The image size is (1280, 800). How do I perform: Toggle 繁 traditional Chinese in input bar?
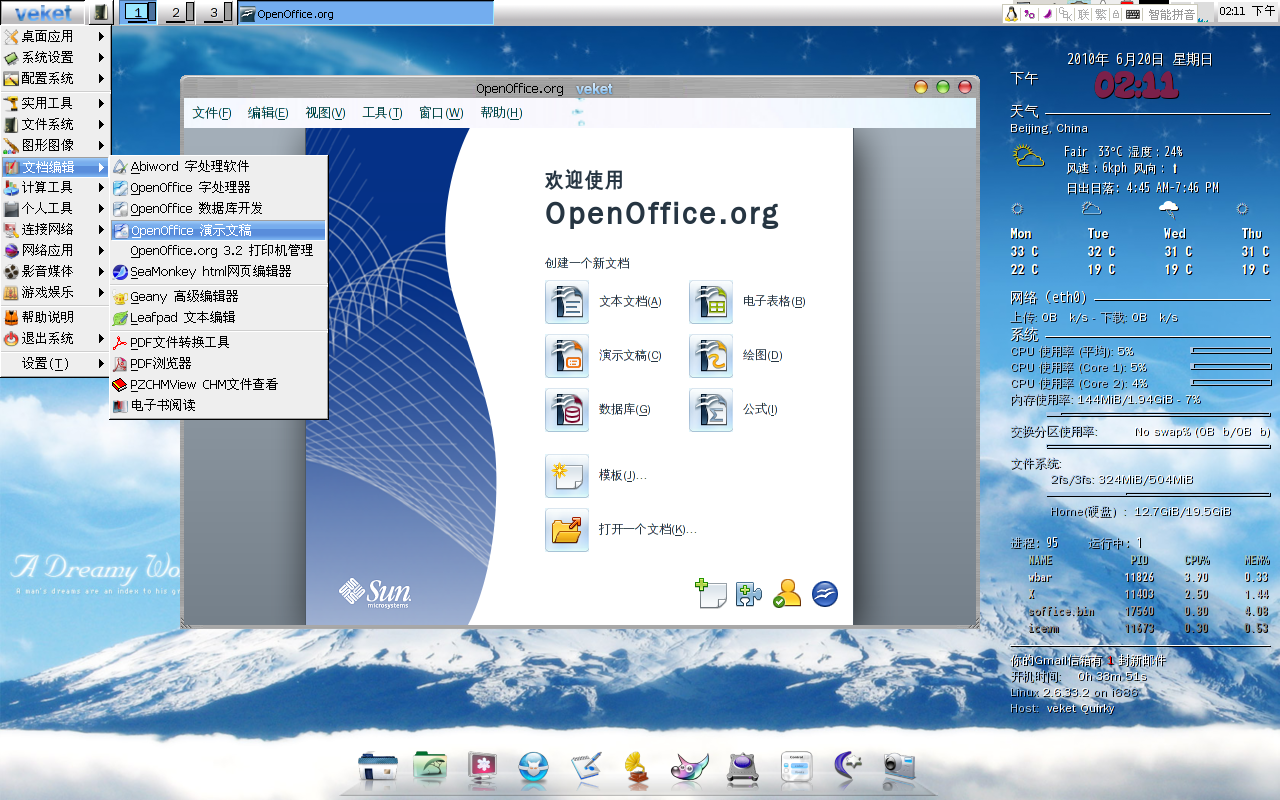tap(1101, 14)
